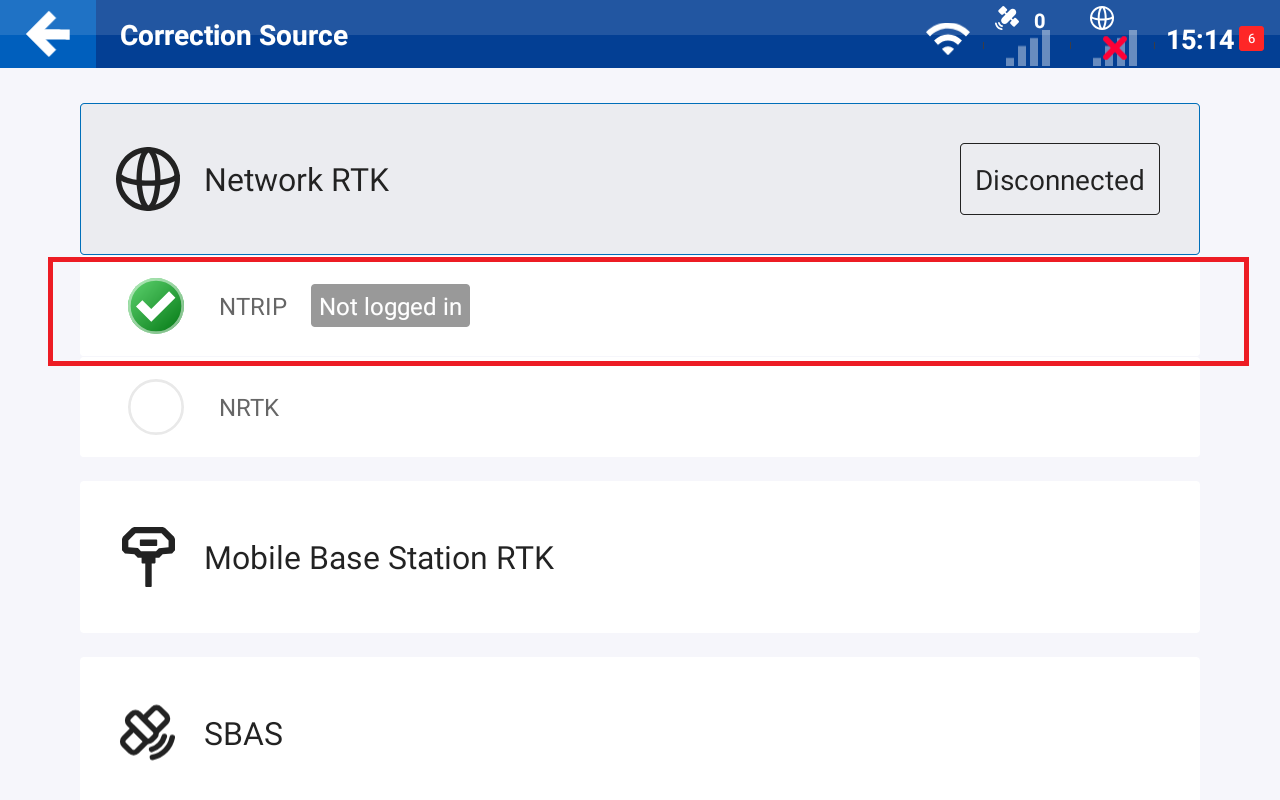Click the Disconnected status button
Viewport: 1280px width, 800px height.
[1060, 179]
